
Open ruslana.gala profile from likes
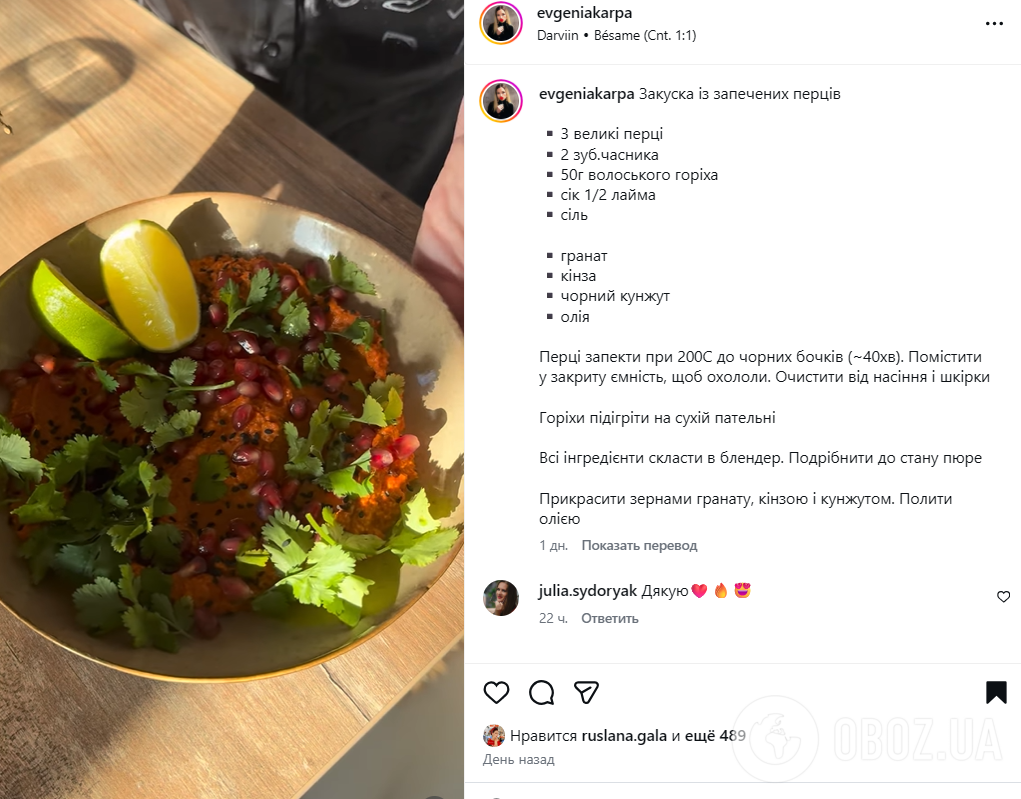(624, 736)
